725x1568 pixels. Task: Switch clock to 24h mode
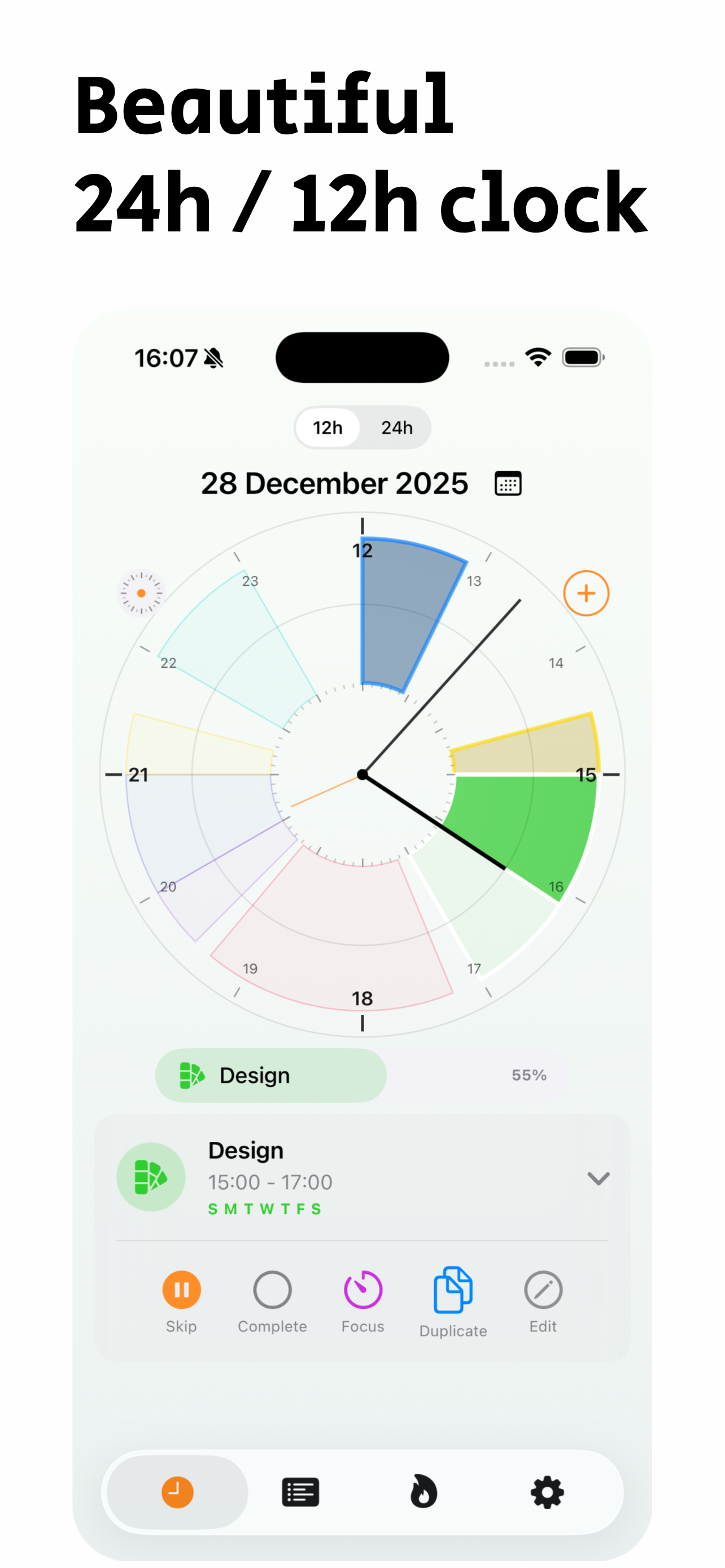397,428
